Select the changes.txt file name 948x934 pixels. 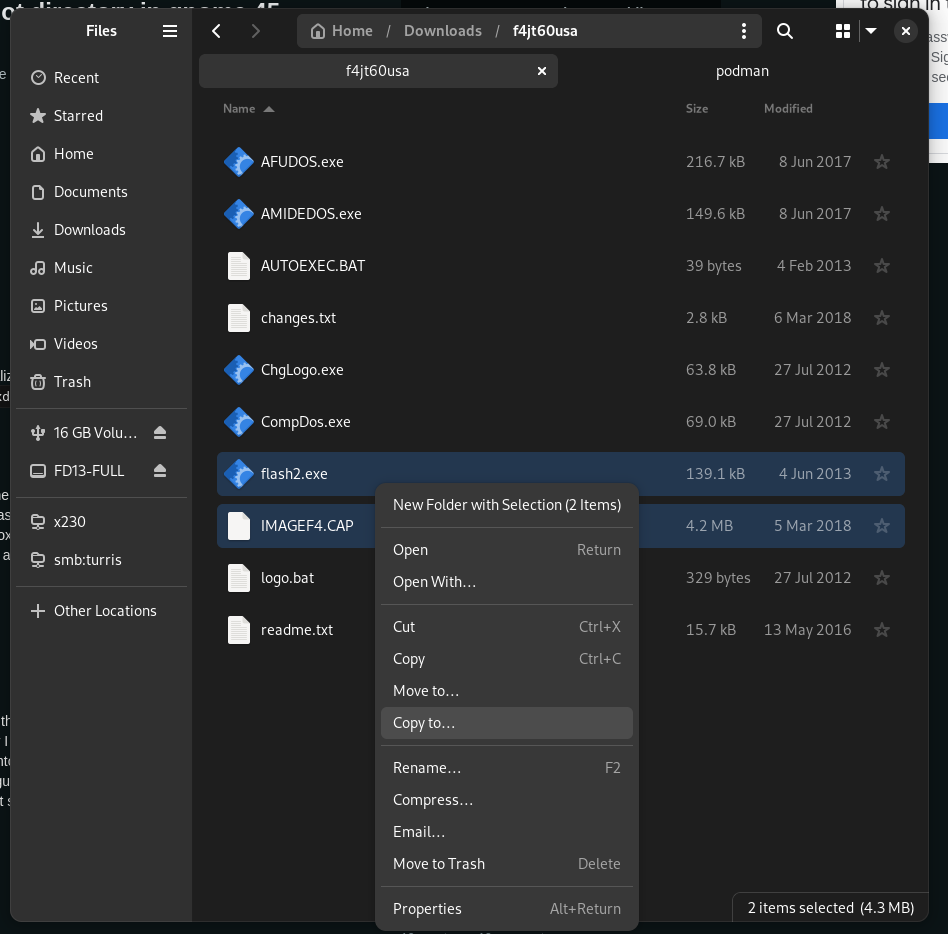tap(298, 318)
